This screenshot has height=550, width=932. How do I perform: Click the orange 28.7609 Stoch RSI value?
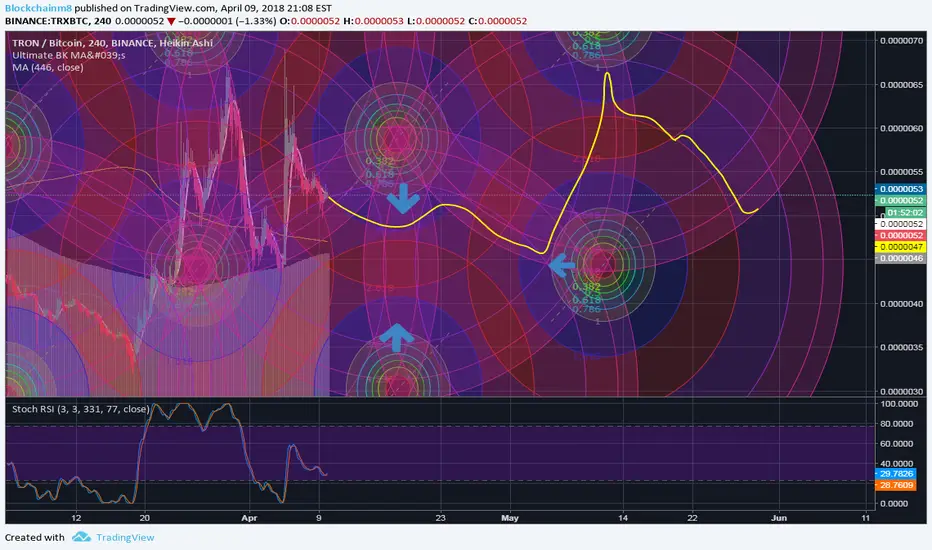point(896,485)
